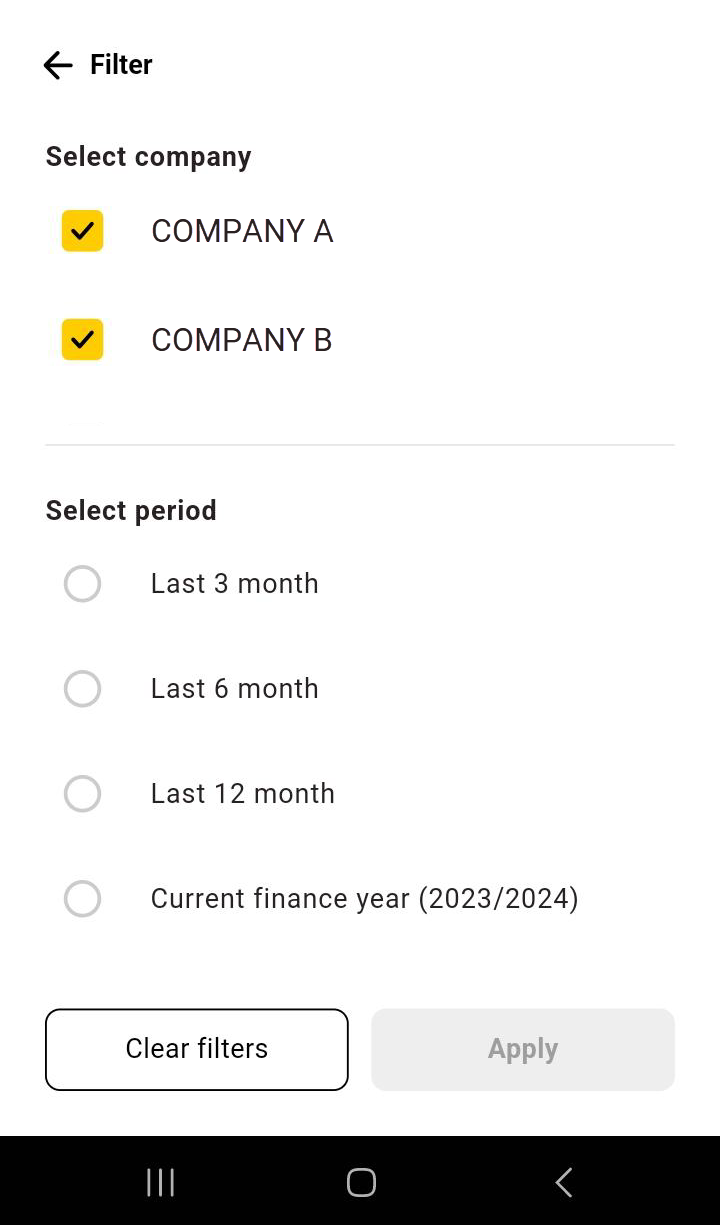Uncheck the COMPANY B checkbox

pos(82,339)
